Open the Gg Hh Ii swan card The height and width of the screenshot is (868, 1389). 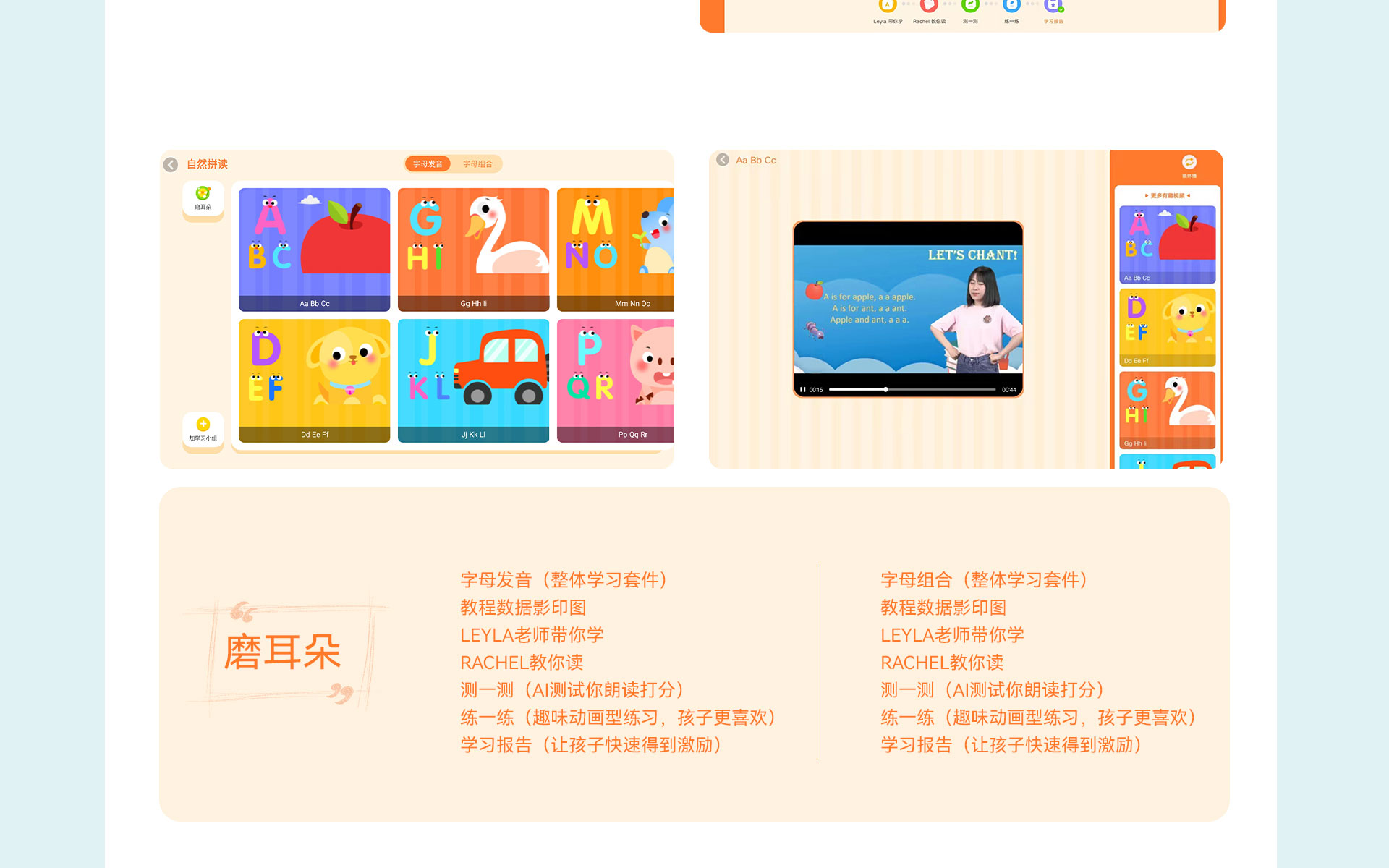tap(473, 249)
